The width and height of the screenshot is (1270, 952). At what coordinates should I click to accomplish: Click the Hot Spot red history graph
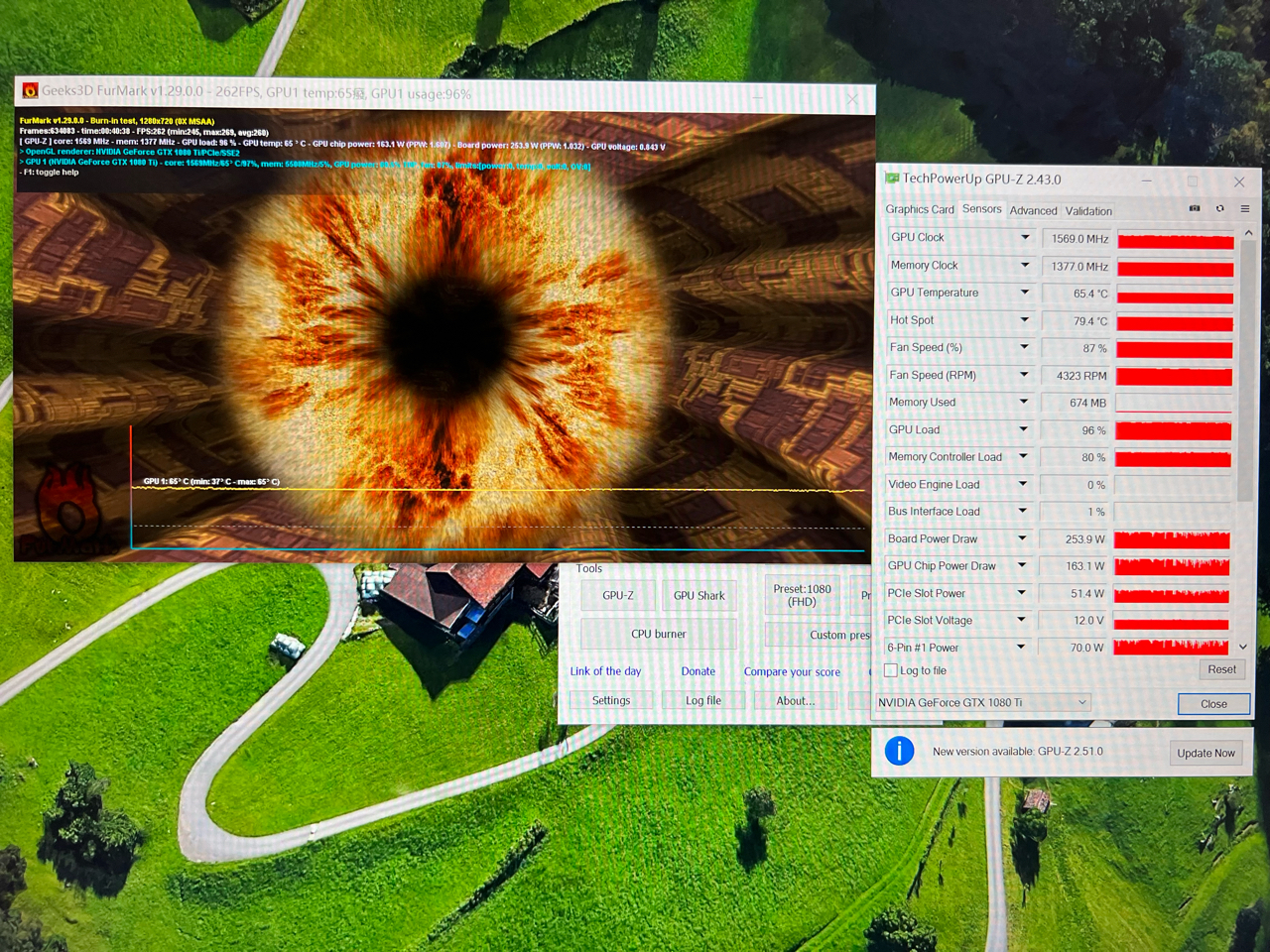[x=1175, y=322]
